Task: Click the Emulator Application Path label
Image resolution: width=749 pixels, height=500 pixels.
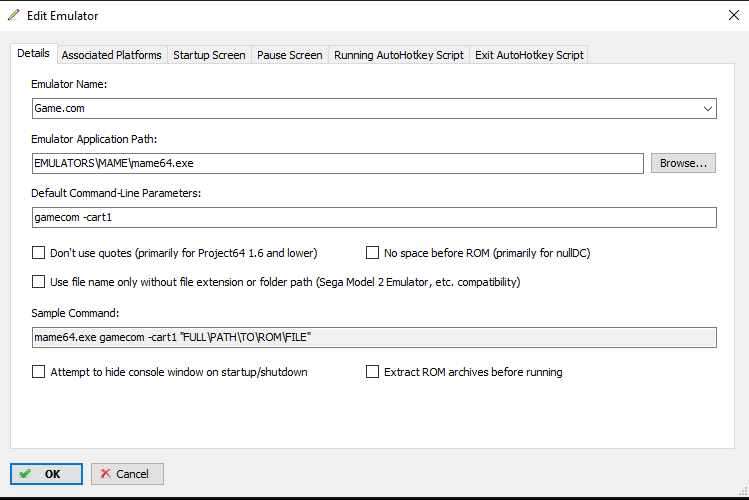Action: 94,139
